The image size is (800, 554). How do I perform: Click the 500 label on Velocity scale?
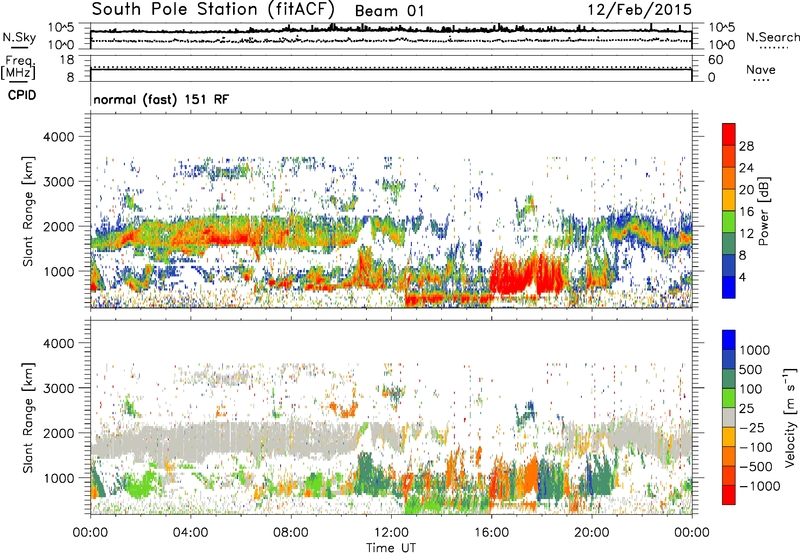[752, 369]
